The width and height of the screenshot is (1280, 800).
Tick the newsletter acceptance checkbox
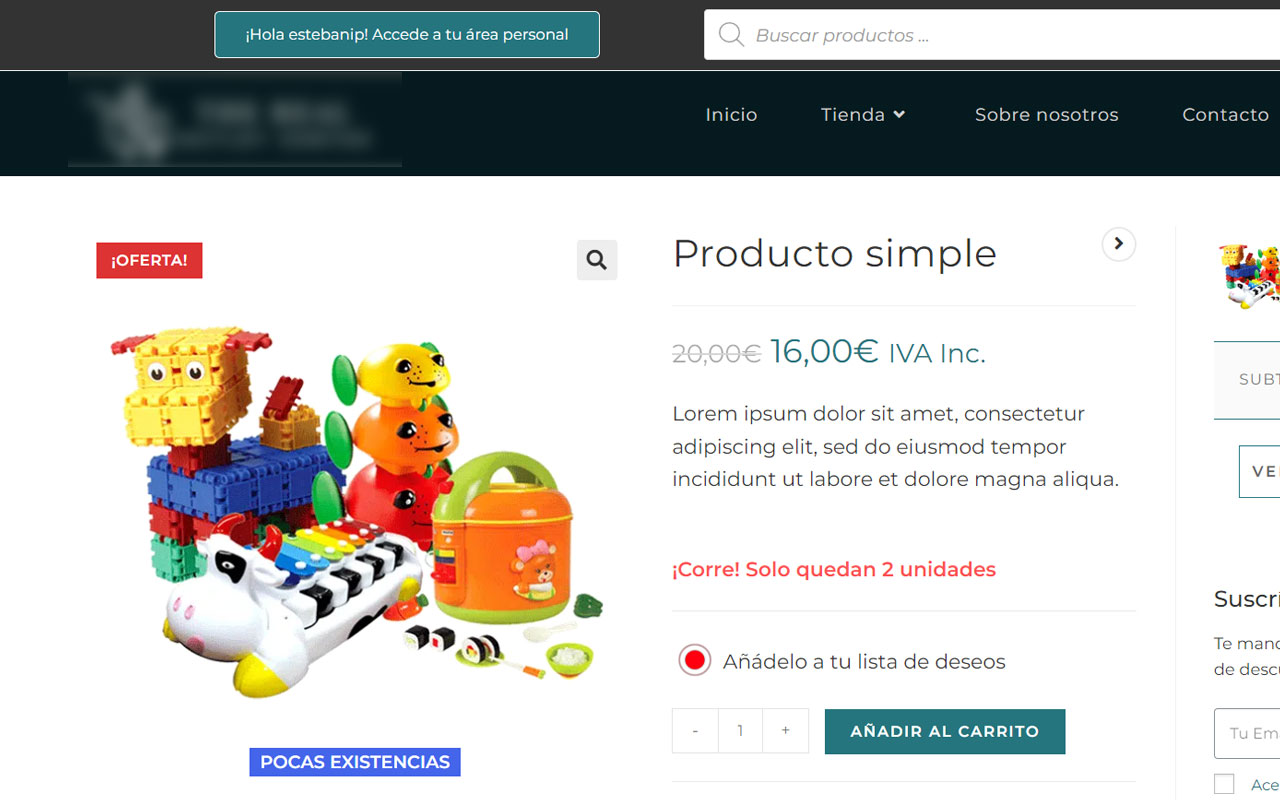click(1224, 784)
